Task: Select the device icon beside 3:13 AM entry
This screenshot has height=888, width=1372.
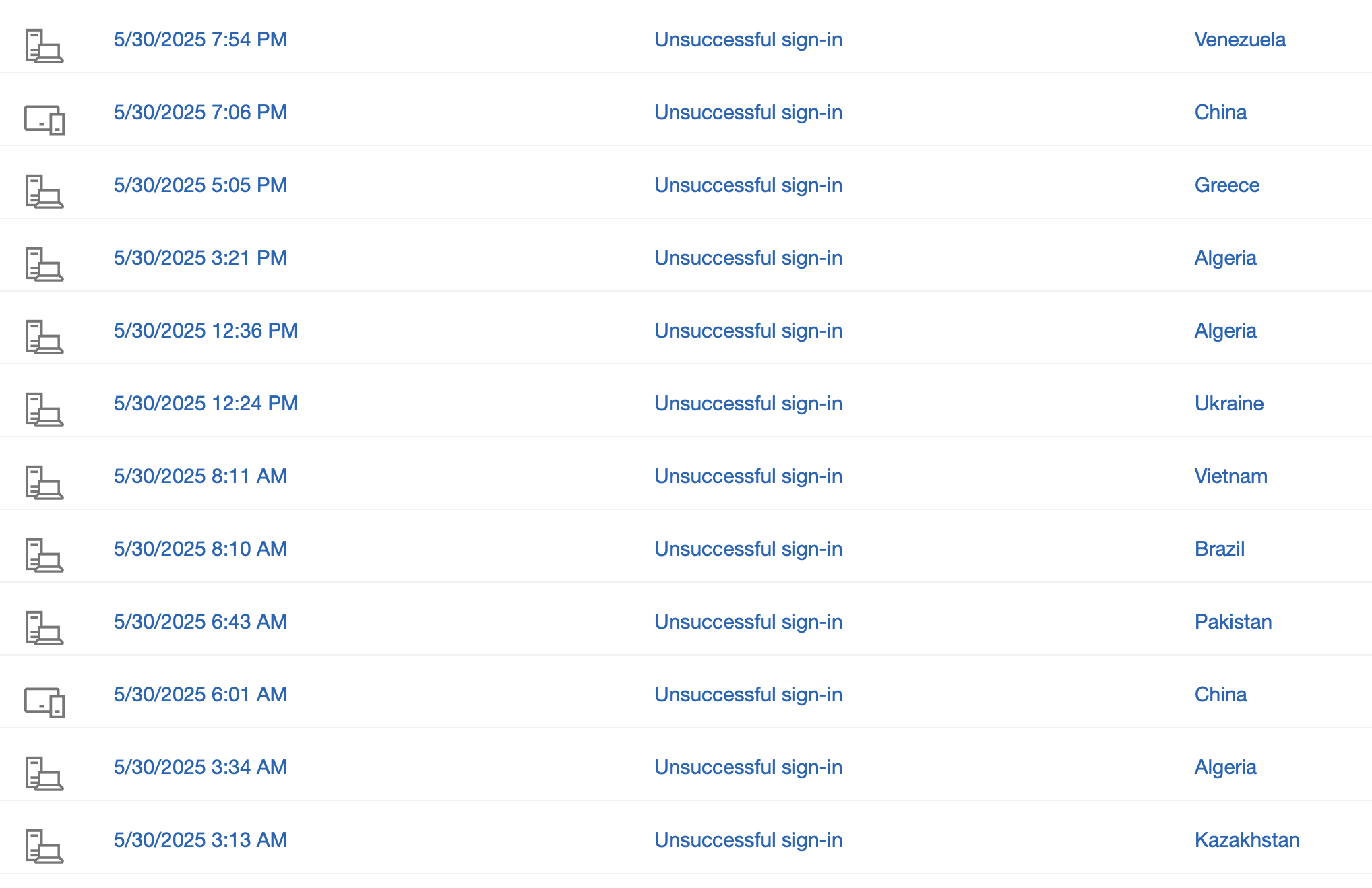Action: click(44, 846)
